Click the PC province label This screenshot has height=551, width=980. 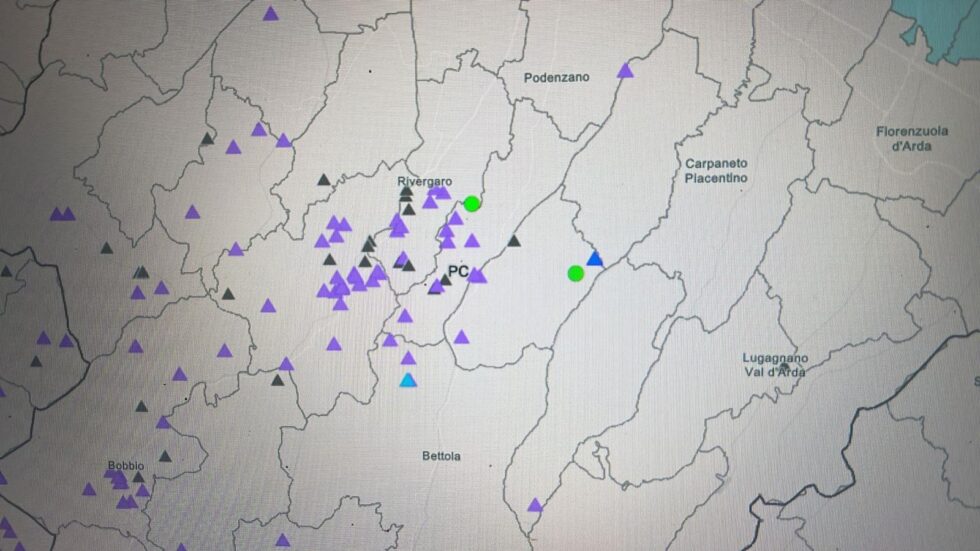(458, 271)
